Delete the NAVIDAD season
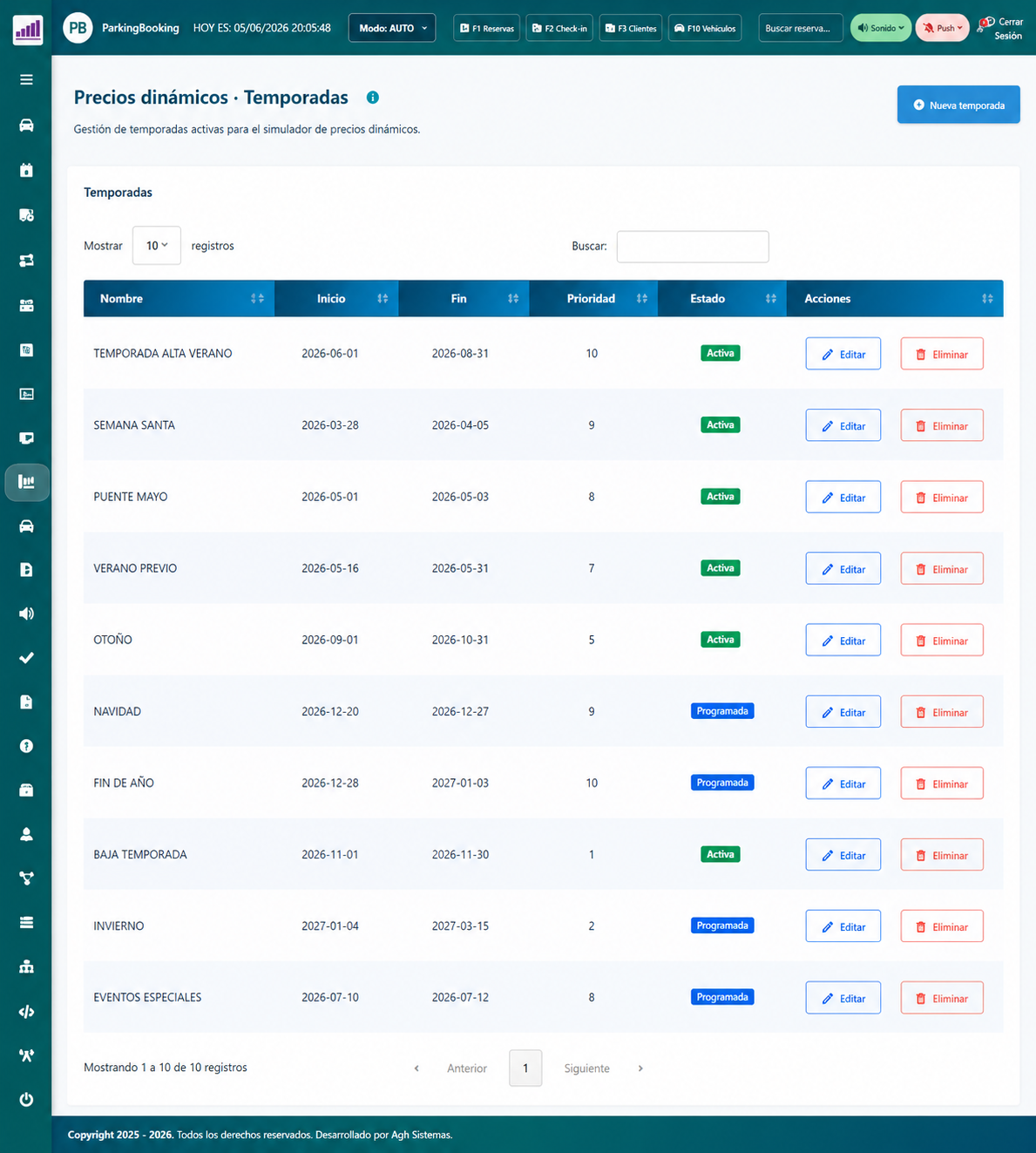Image resolution: width=1036 pixels, height=1153 pixels. pyautogui.click(x=942, y=711)
